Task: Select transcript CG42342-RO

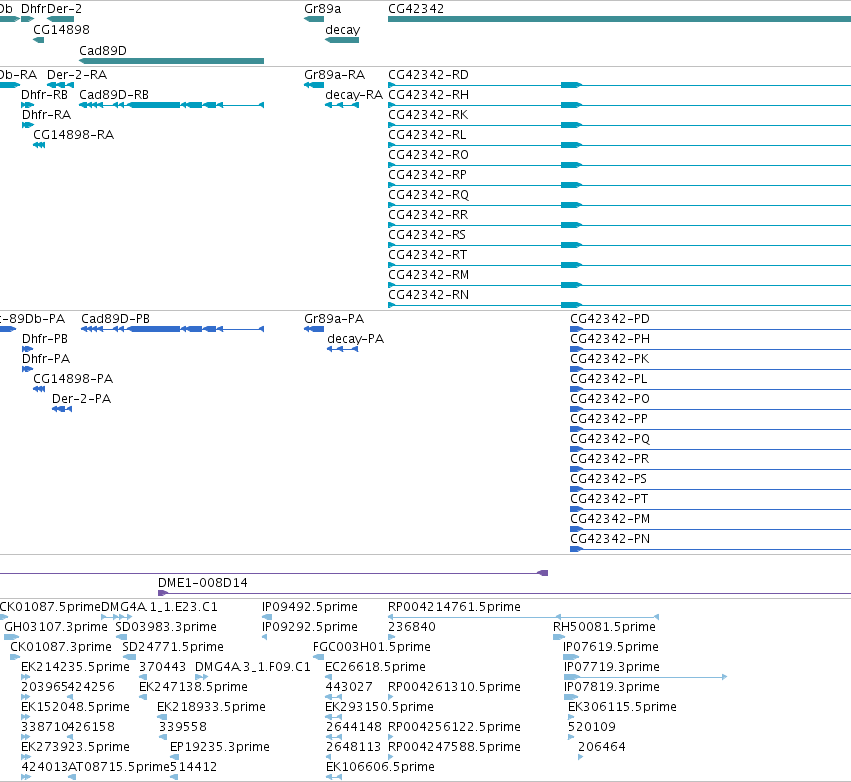Action: pos(428,155)
